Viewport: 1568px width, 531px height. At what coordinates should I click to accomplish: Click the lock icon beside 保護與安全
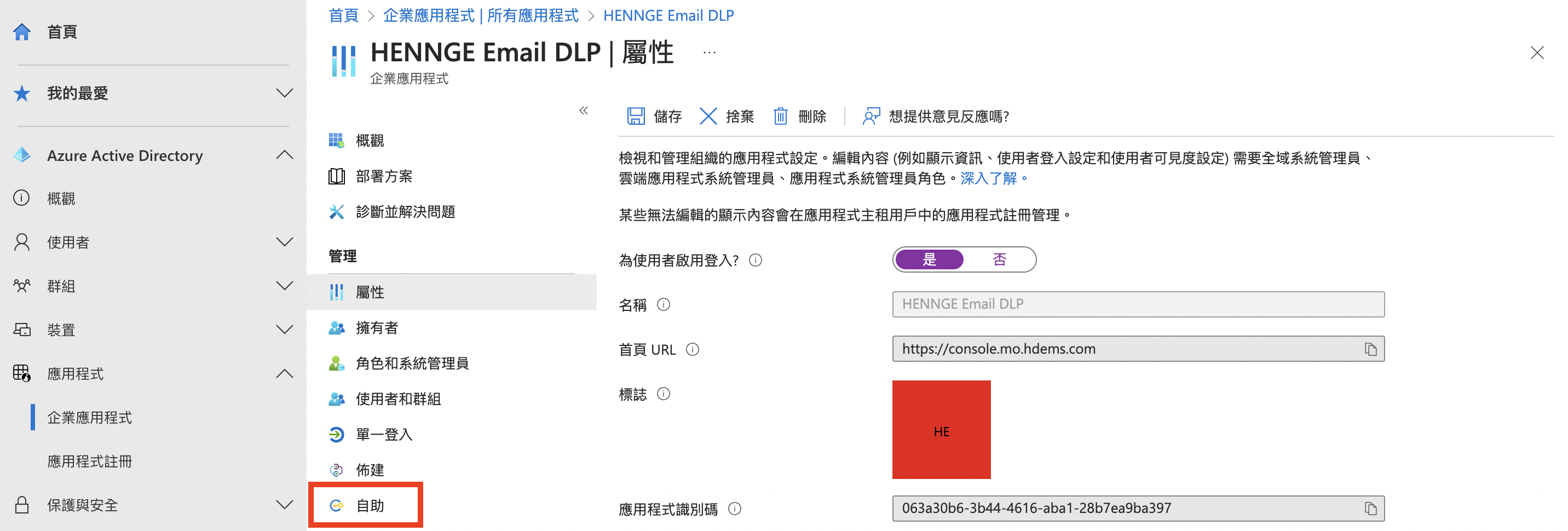pos(22,505)
